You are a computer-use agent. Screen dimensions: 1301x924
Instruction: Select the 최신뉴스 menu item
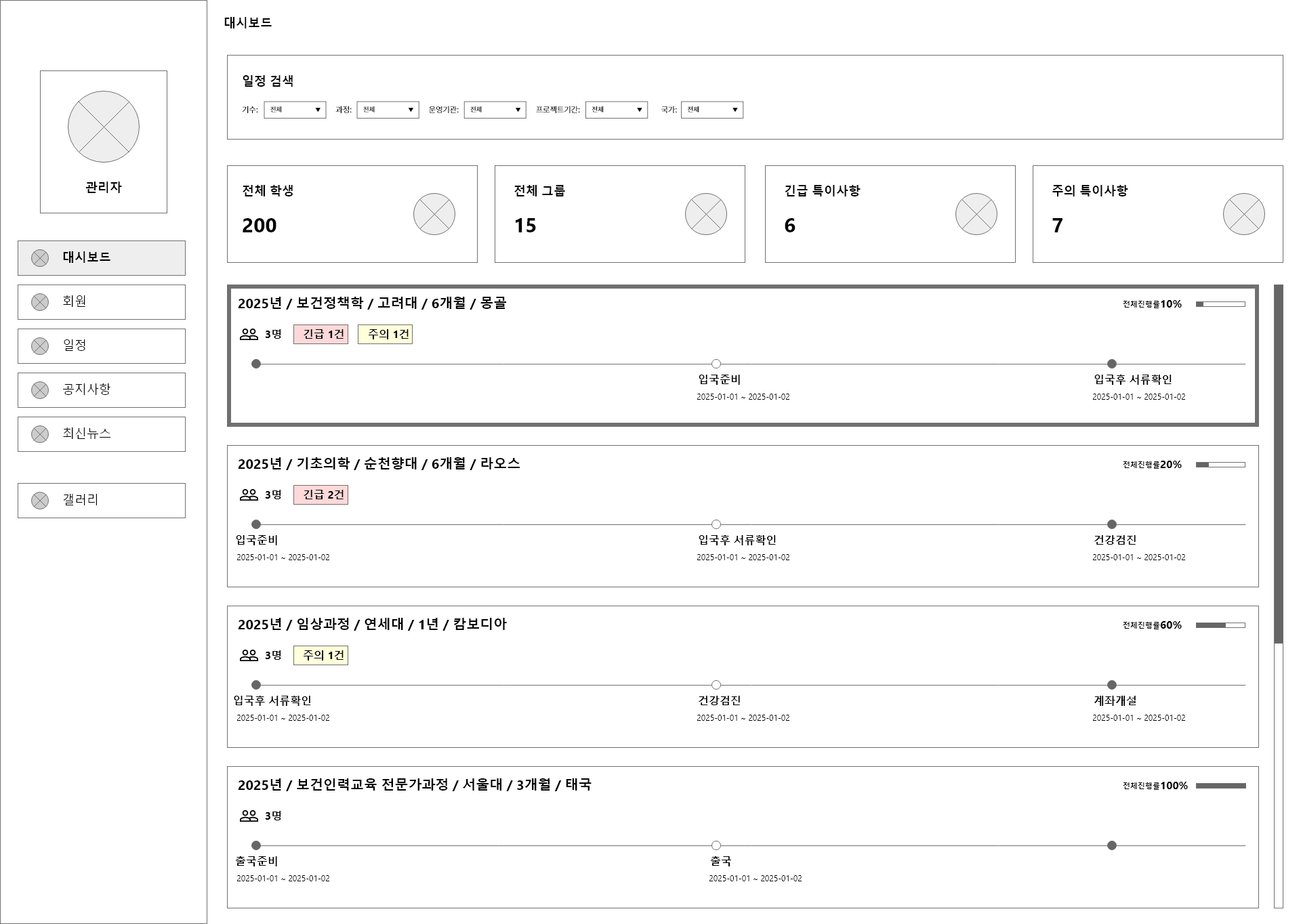tap(102, 434)
